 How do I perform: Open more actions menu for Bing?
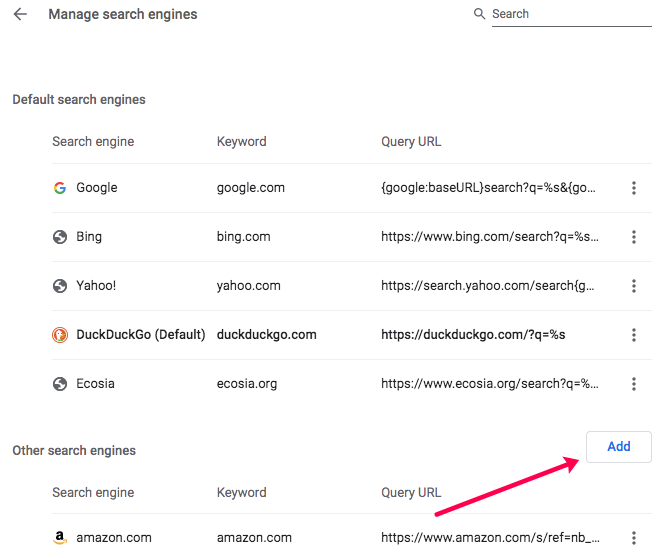click(634, 237)
